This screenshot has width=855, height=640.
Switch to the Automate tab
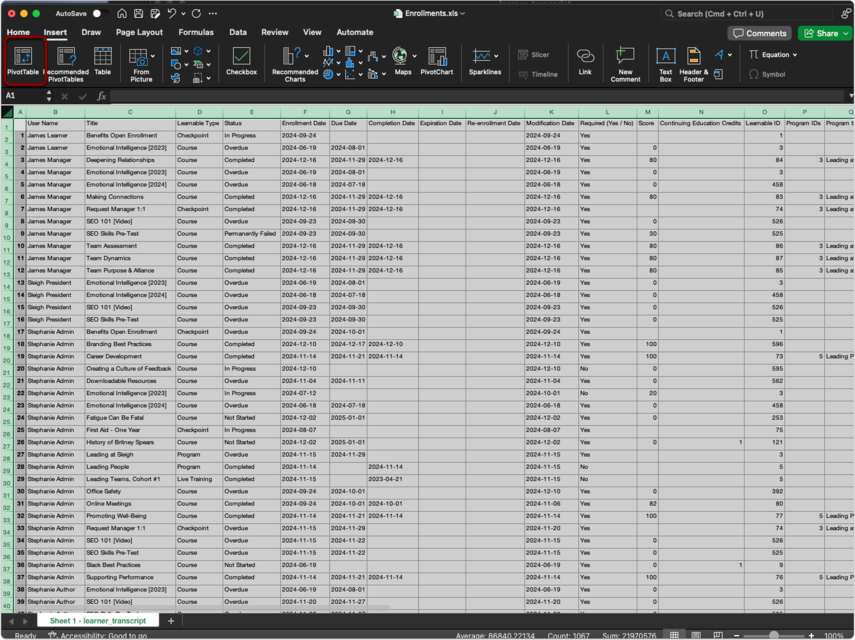(354, 32)
